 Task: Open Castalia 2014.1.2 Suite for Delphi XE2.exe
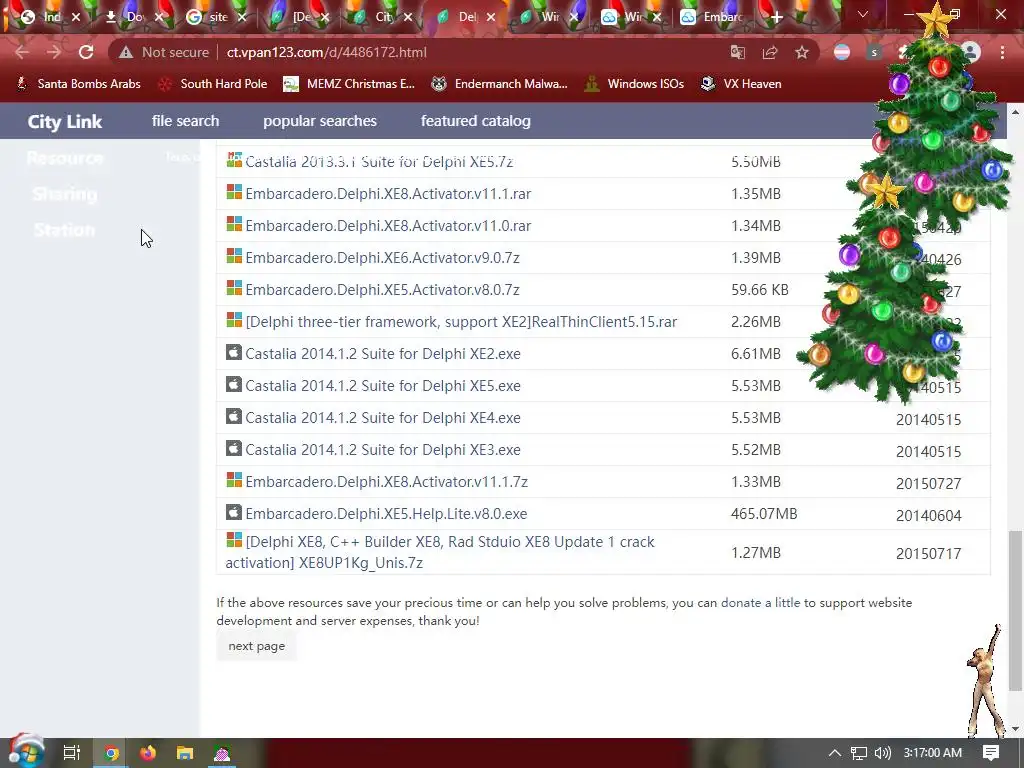tap(383, 354)
